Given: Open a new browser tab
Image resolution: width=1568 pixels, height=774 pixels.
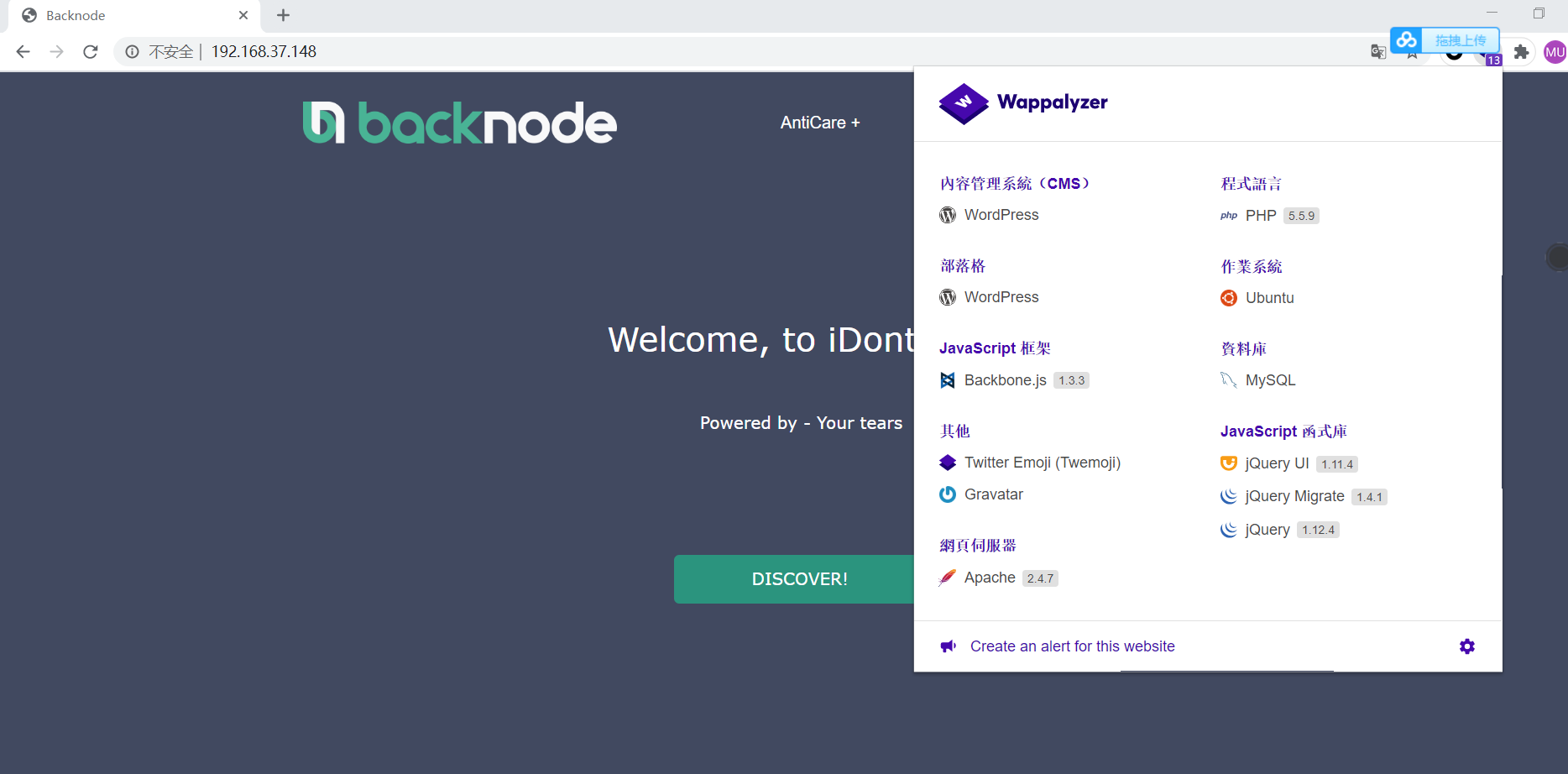Looking at the screenshot, I should click(x=284, y=15).
